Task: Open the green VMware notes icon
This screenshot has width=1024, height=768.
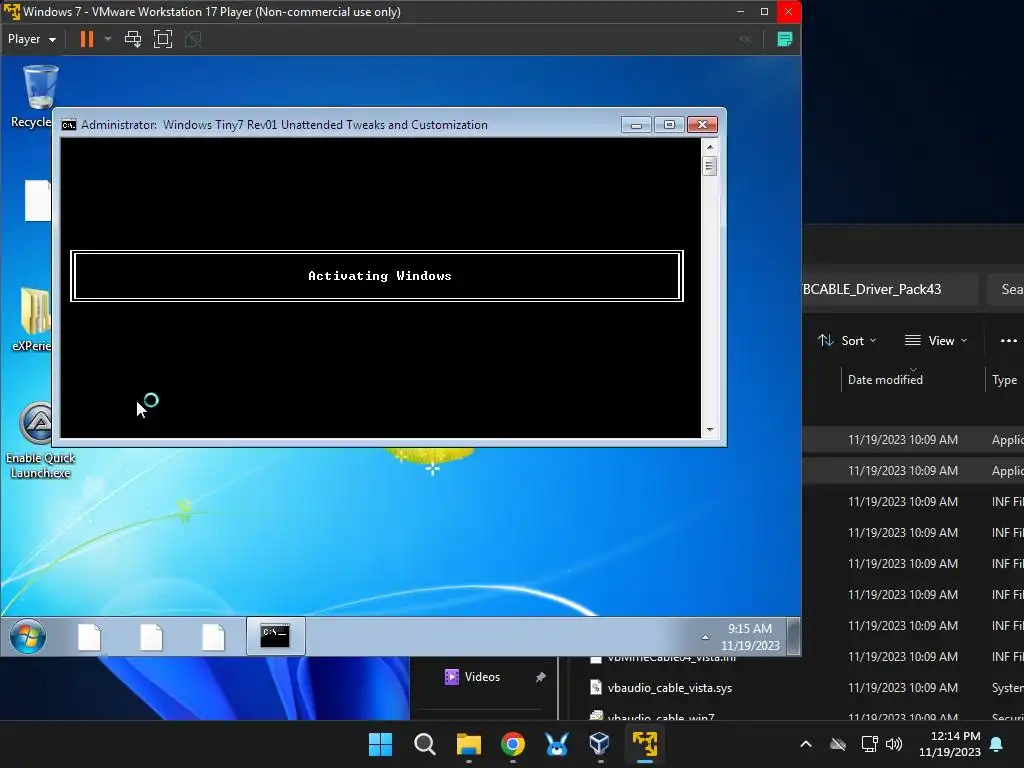Action: tap(784, 39)
